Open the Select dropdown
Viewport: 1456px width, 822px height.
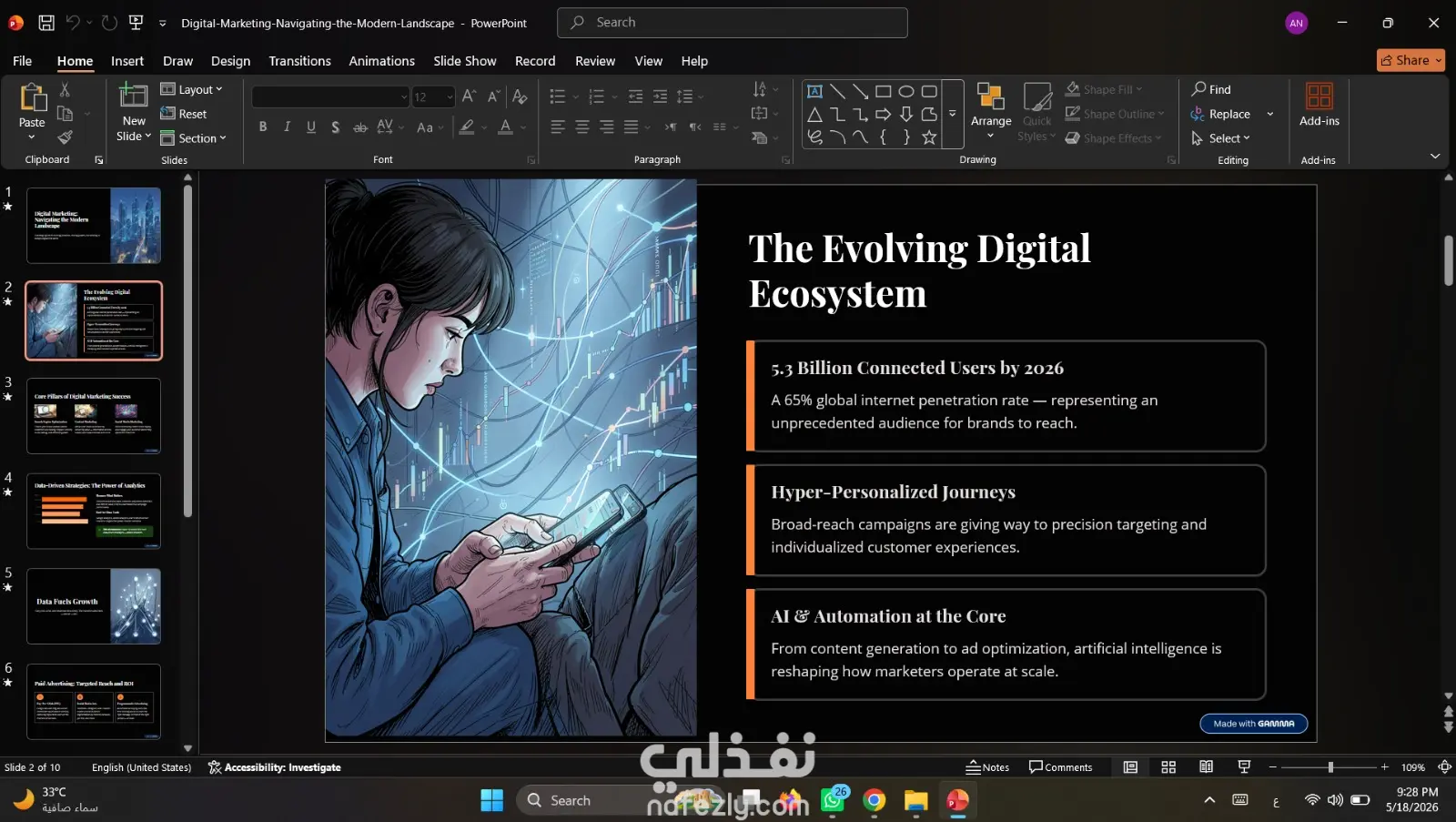pos(1221,138)
